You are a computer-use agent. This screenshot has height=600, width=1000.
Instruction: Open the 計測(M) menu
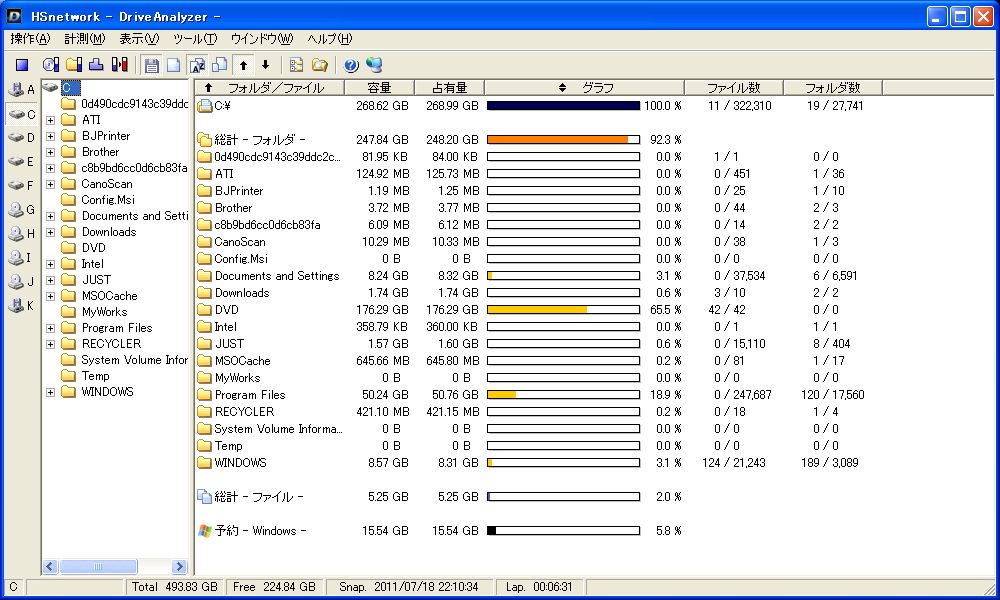click(85, 39)
